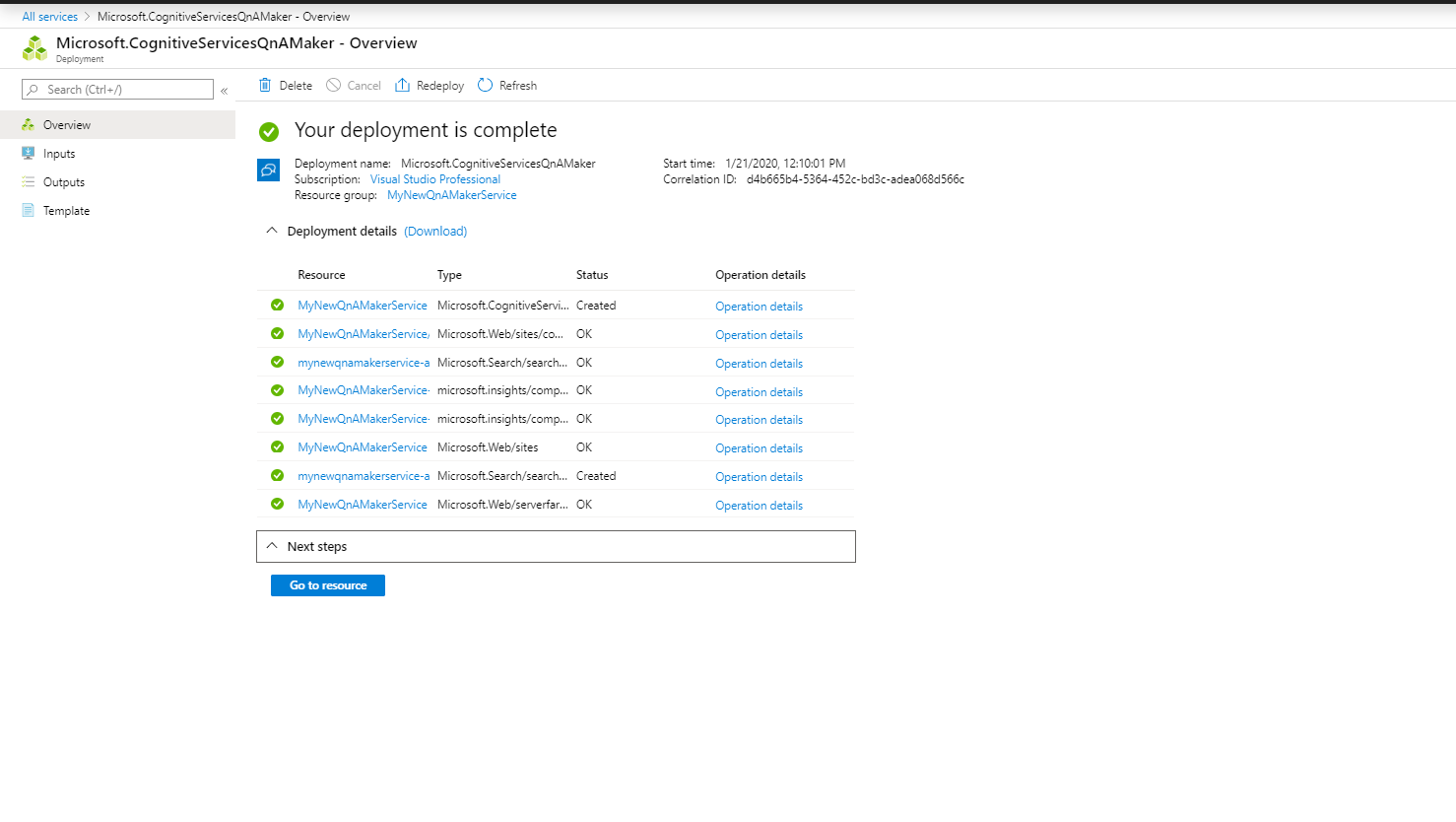The height and width of the screenshot is (822, 1456).
Task: Open MyNewQnAMakerService resource of Microsoft.Web/sites/co... type
Action: [x=364, y=334]
